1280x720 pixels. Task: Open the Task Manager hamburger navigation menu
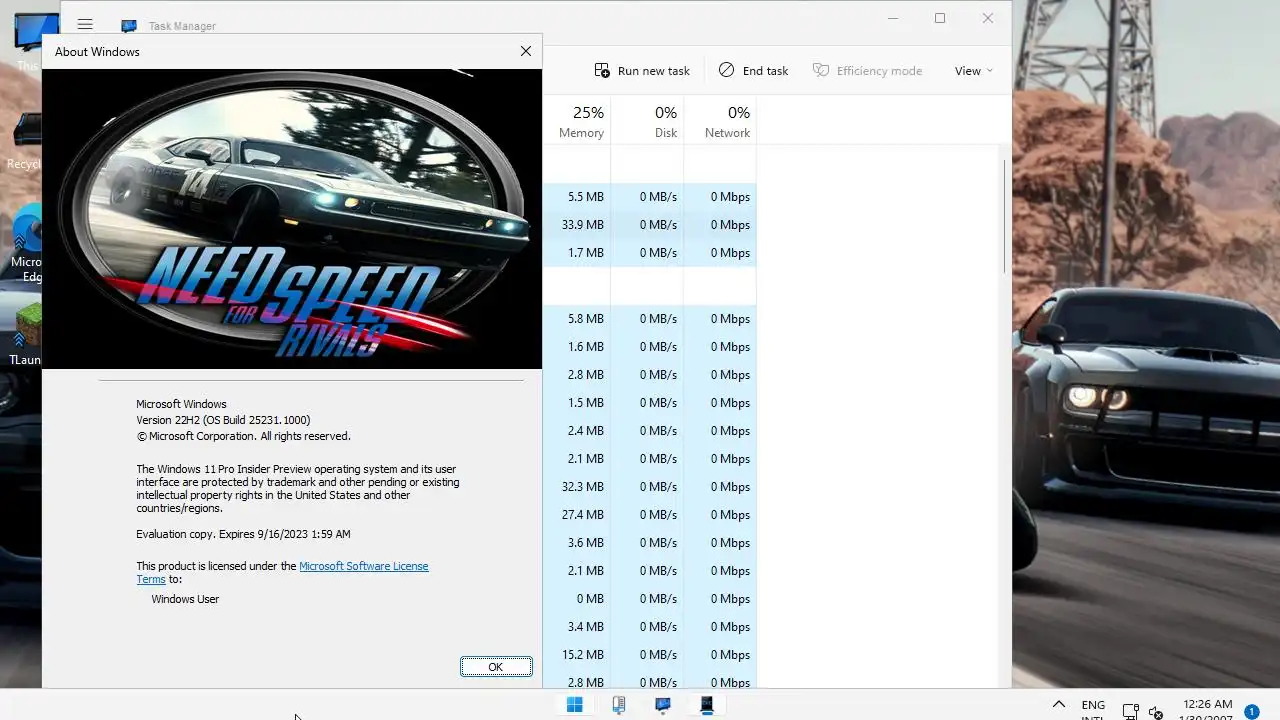click(85, 25)
